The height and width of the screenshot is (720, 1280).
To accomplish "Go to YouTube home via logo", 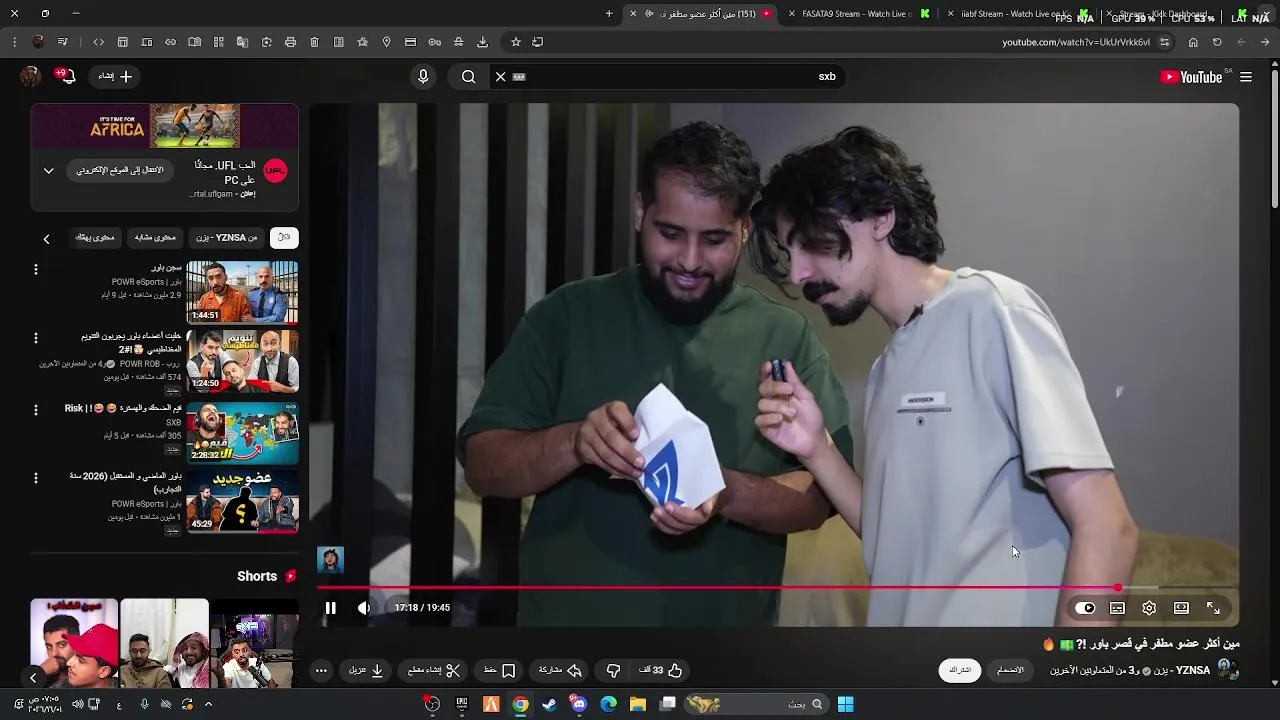I will click(1192, 77).
